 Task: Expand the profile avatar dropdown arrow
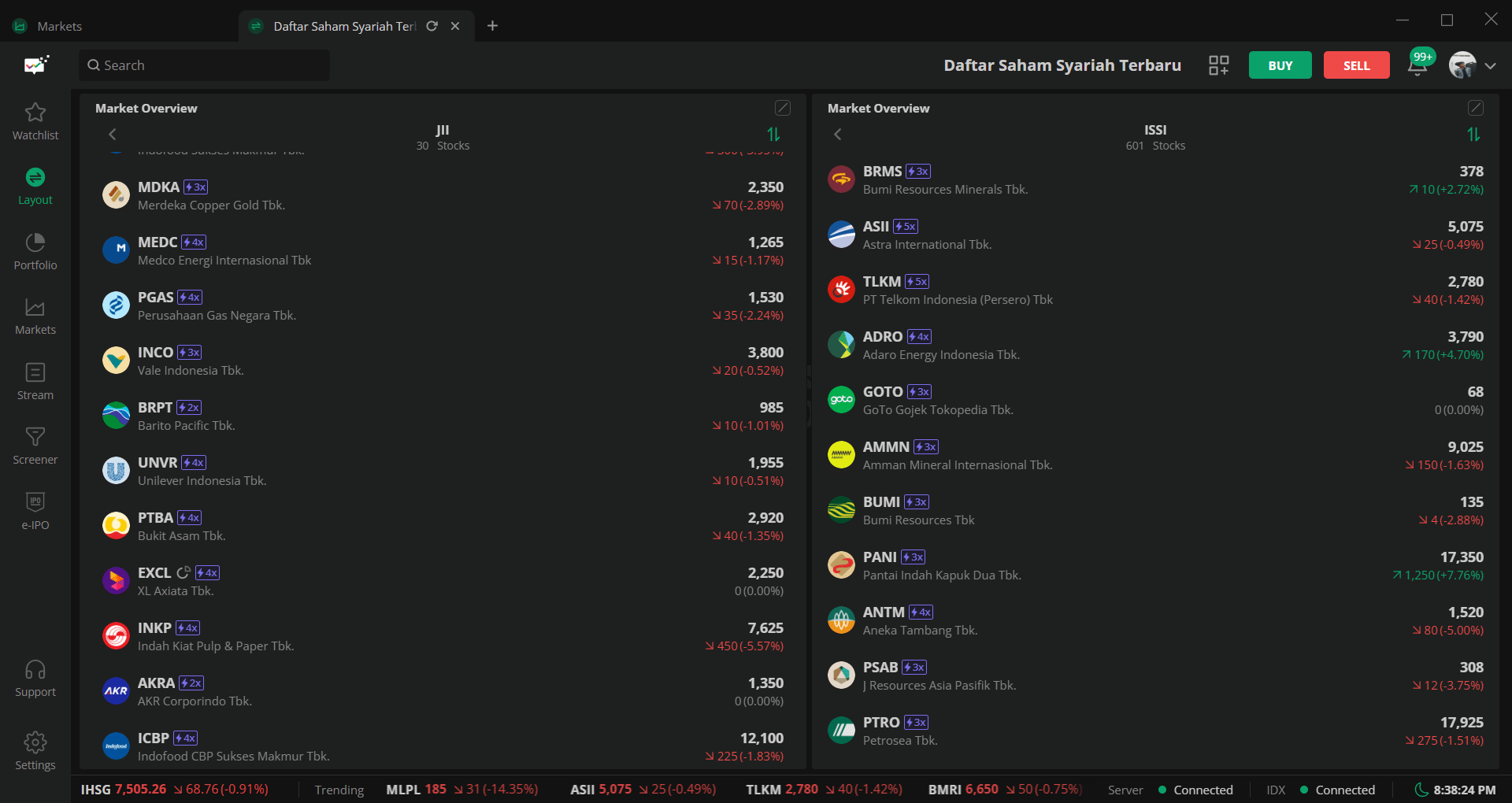coord(1490,66)
